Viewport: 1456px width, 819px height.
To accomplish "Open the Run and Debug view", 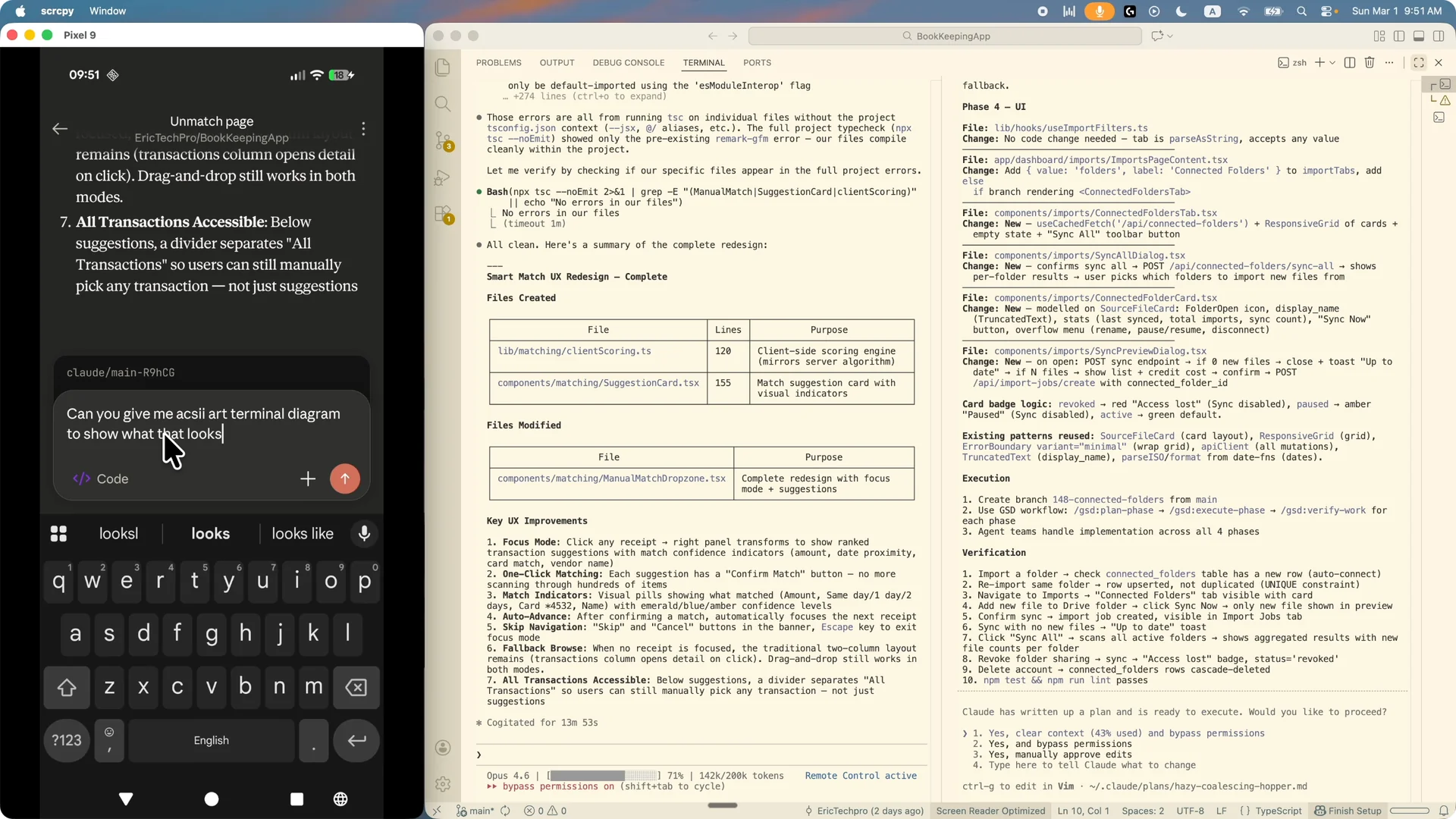I will tap(443, 177).
